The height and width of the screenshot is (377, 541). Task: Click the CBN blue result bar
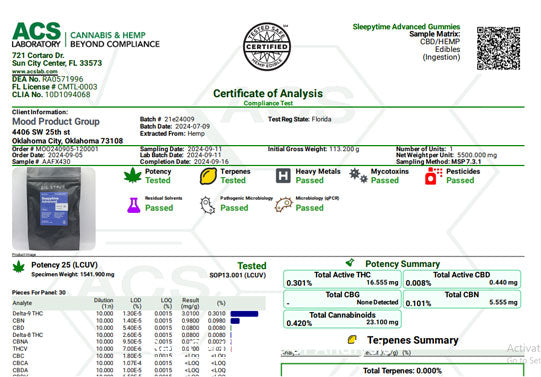(235, 321)
